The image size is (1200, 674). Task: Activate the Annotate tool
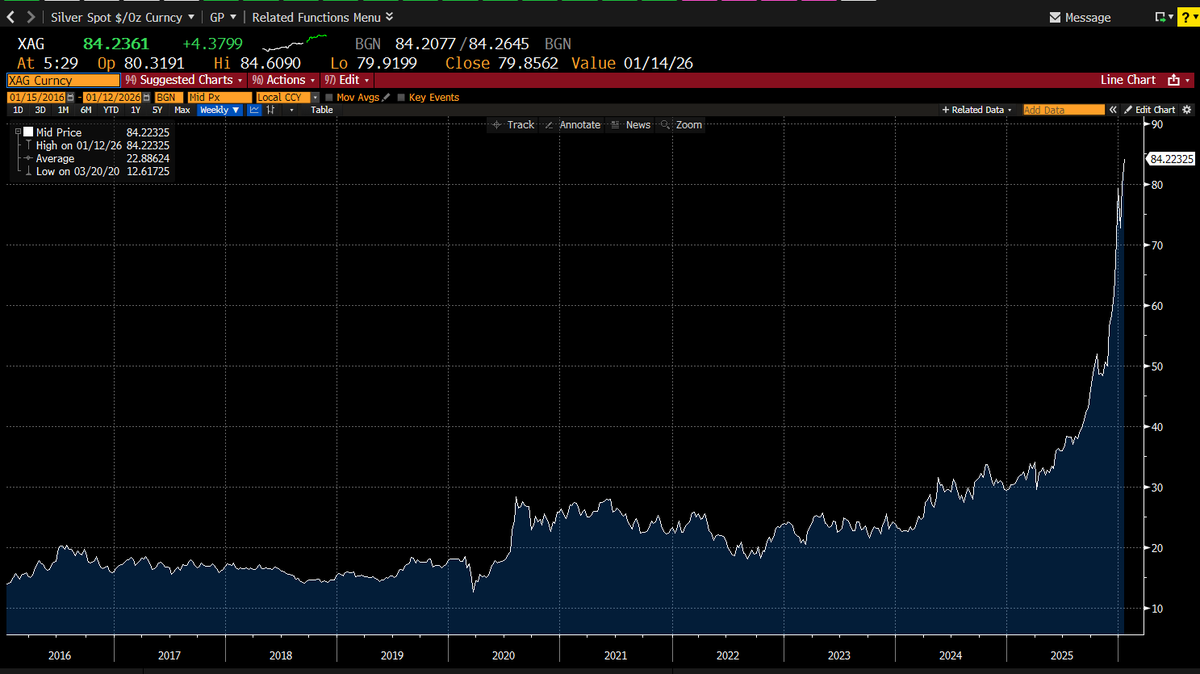click(572, 125)
